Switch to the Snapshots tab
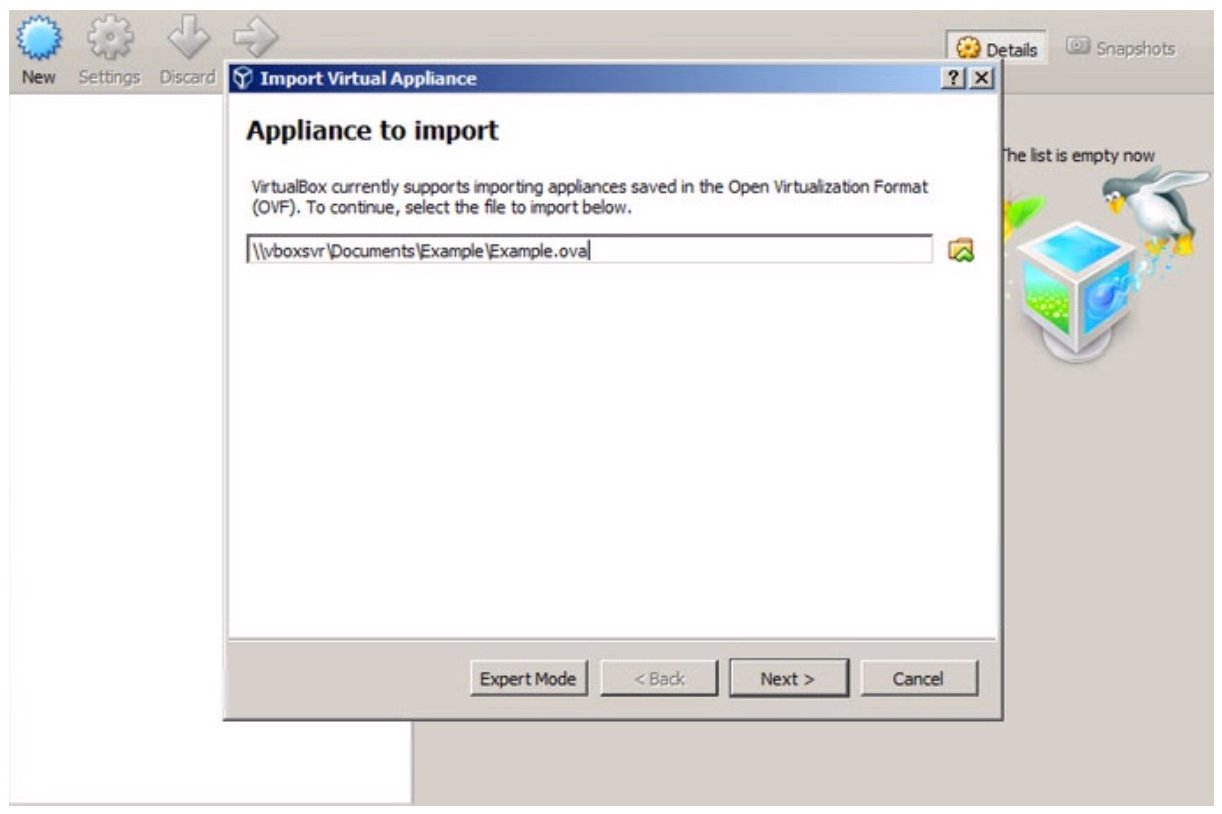 click(x=1120, y=48)
